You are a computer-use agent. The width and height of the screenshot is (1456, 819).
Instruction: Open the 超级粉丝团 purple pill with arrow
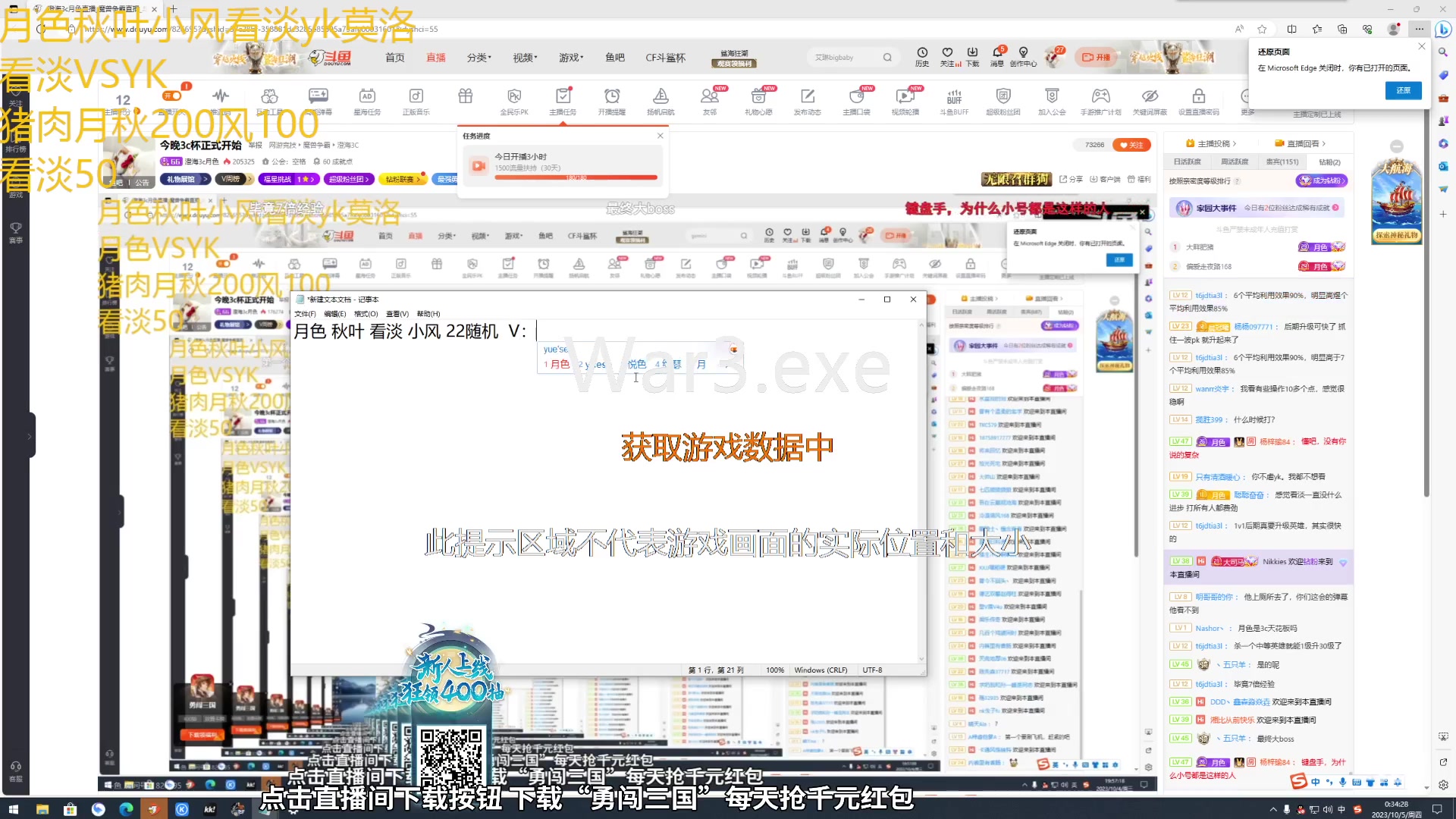[348, 180]
